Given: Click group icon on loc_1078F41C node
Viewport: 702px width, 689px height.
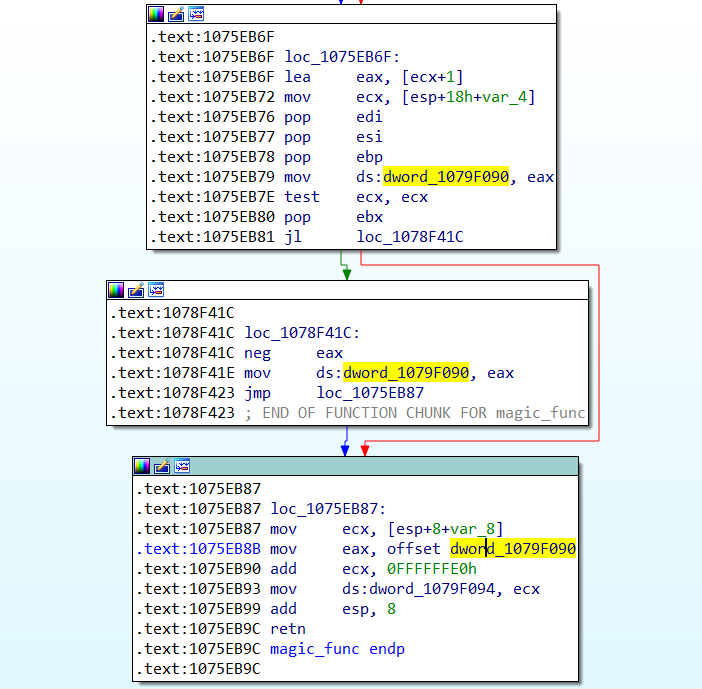Looking at the screenshot, I should coord(156,290).
